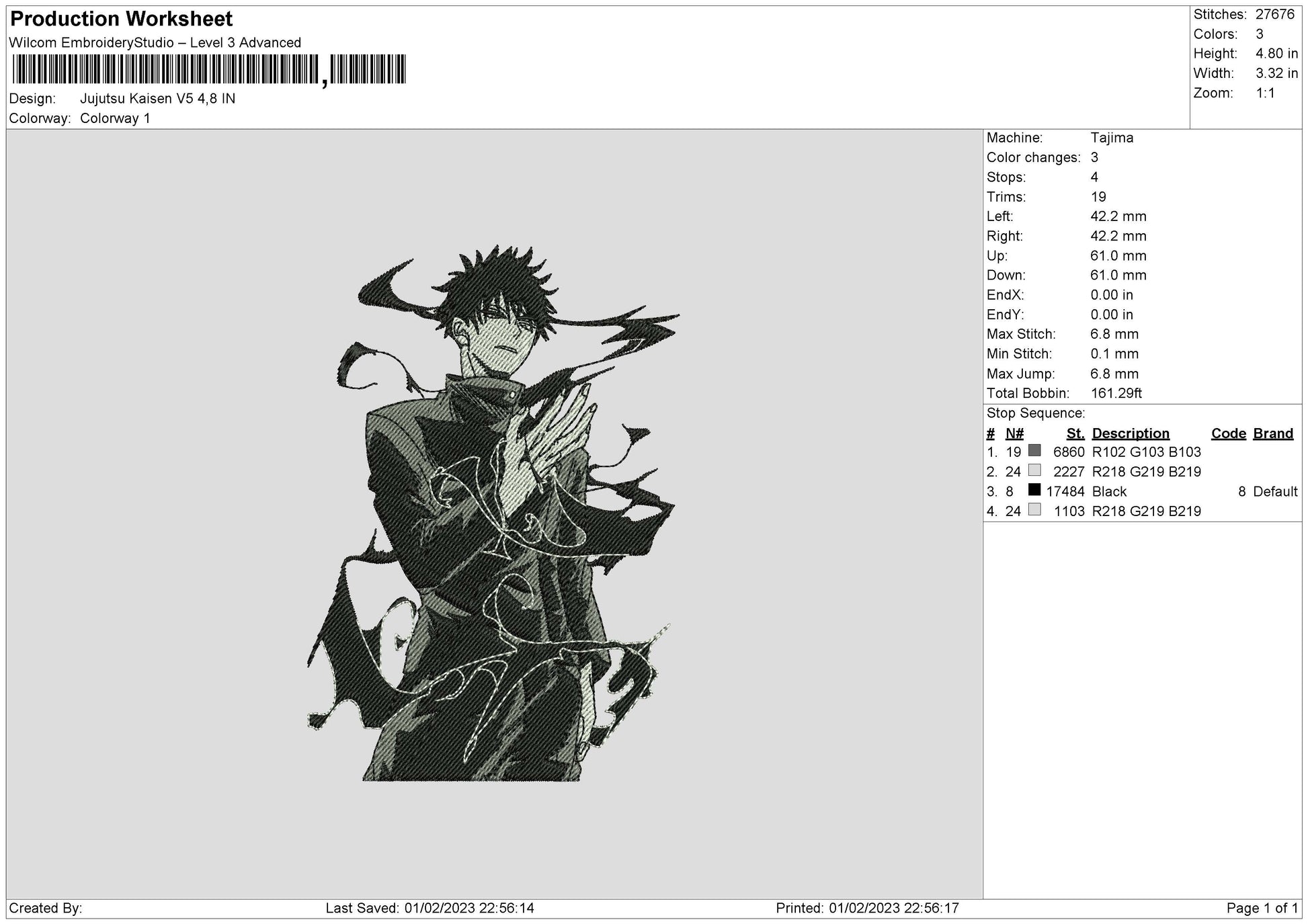The height and width of the screenshot is (924, 1308).
Task: Click the embroidery design preview image
Action: tap(493, 513)
